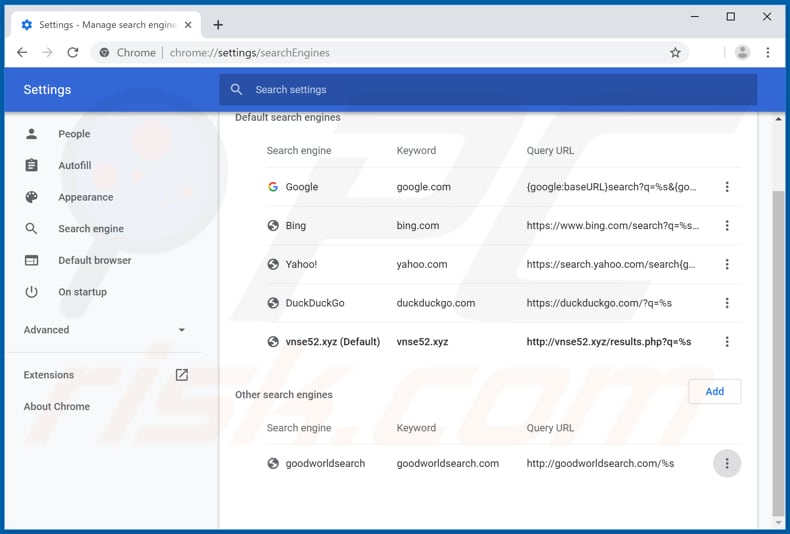This screenshot has height=534, width=790.
Task: Select the http://goodworldsearch.com/%s query URL
Action: click(600, 463)
